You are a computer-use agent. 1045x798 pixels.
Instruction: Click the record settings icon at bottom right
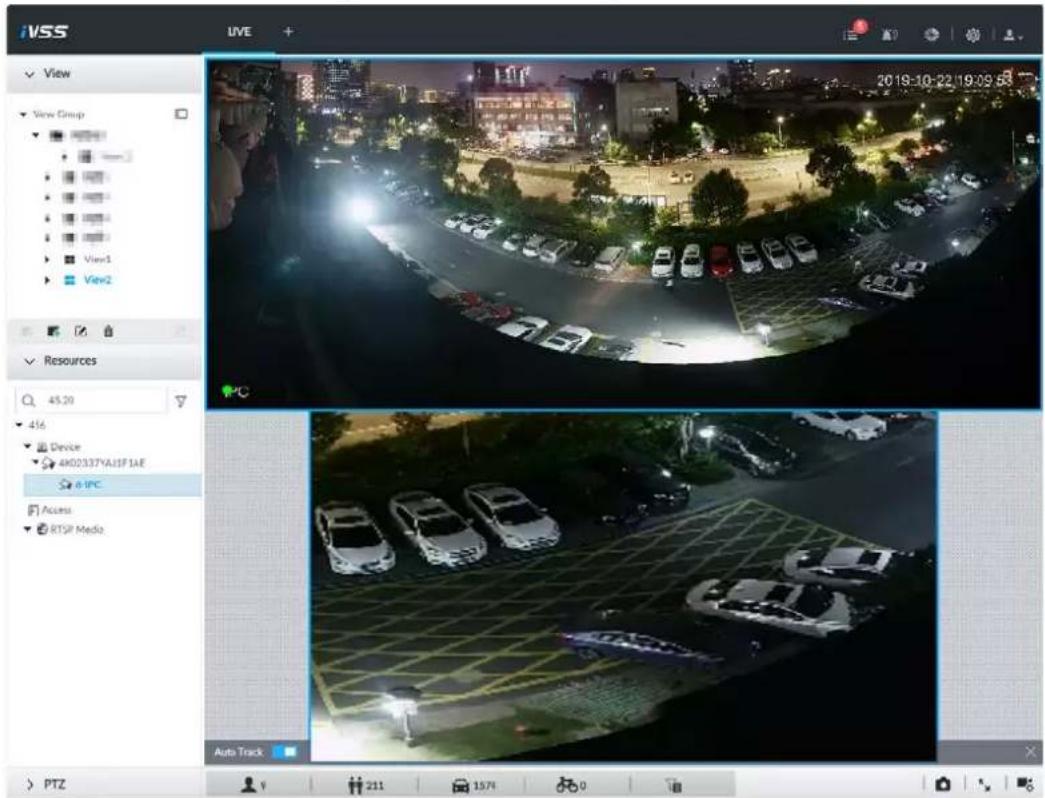pos(1024,785)
